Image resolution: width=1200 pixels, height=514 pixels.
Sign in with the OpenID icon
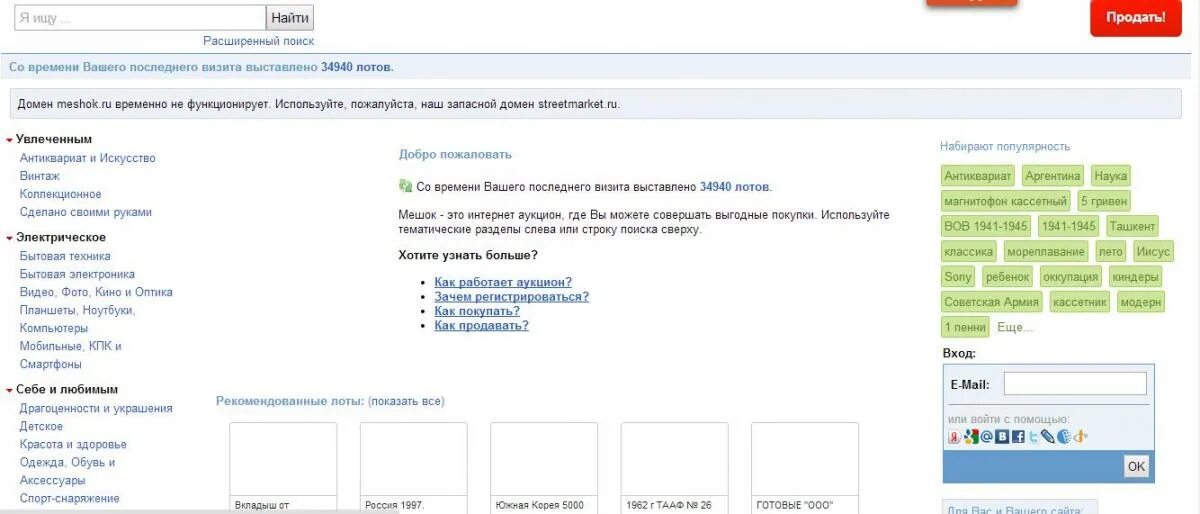coord(1080,437)
